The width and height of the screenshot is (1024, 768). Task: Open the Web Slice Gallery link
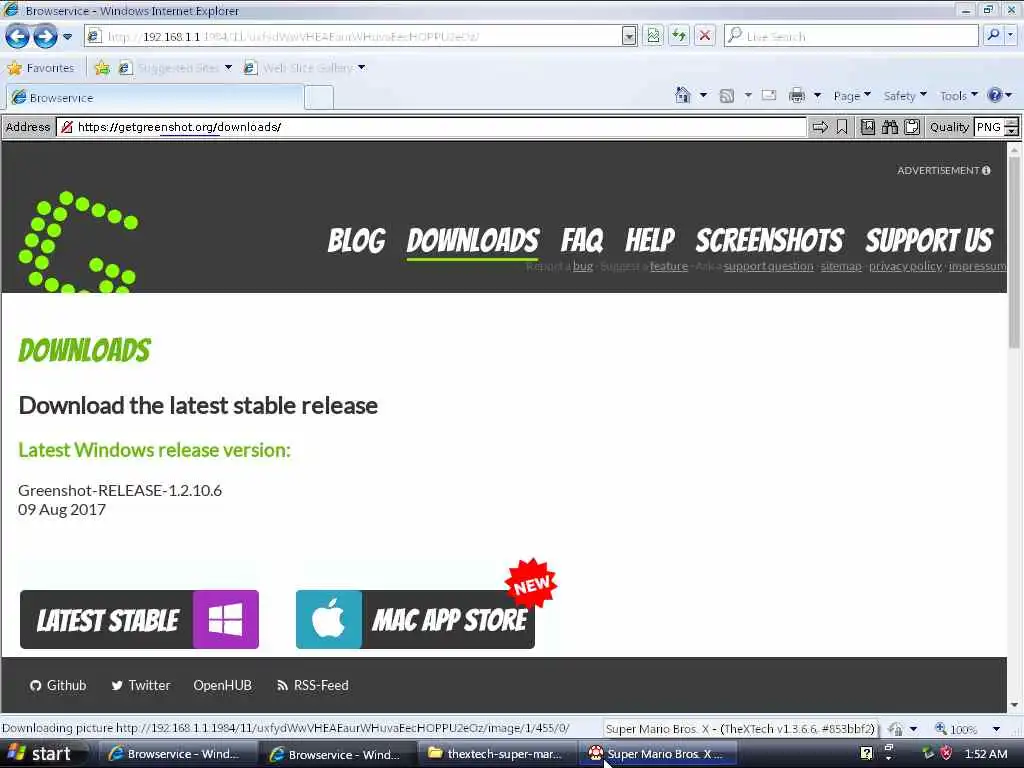(304, 67)
